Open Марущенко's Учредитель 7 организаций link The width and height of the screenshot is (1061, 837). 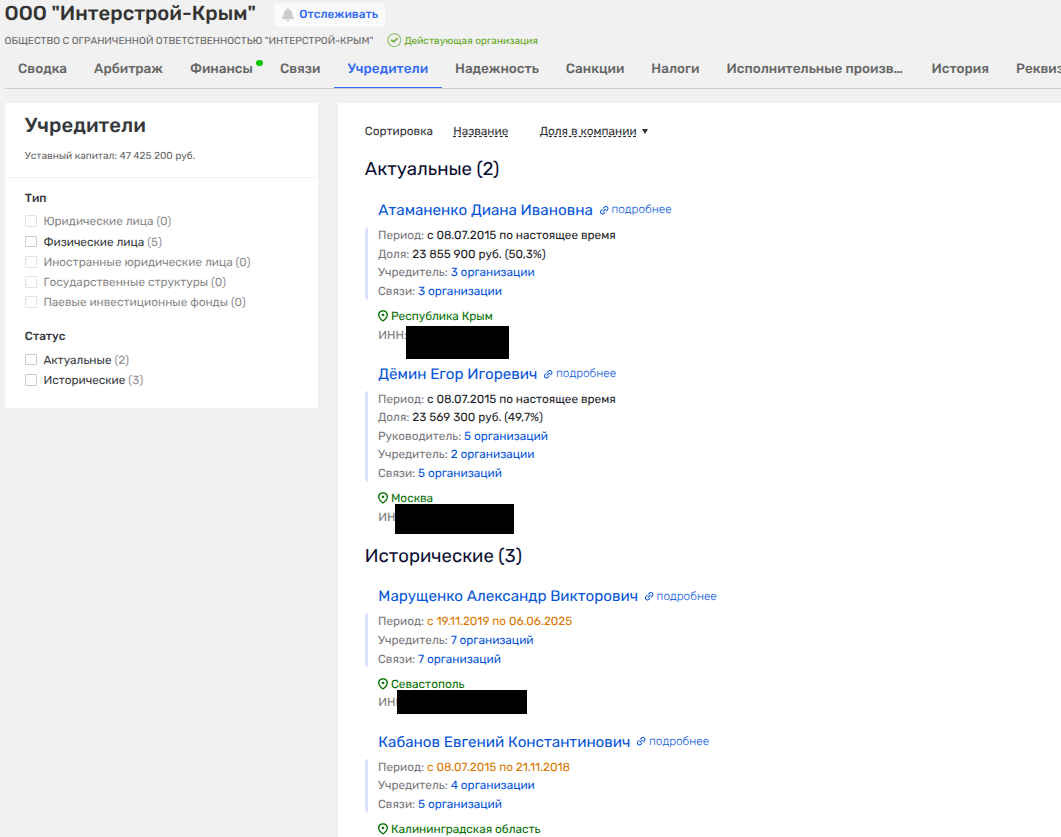coord(492,640)
